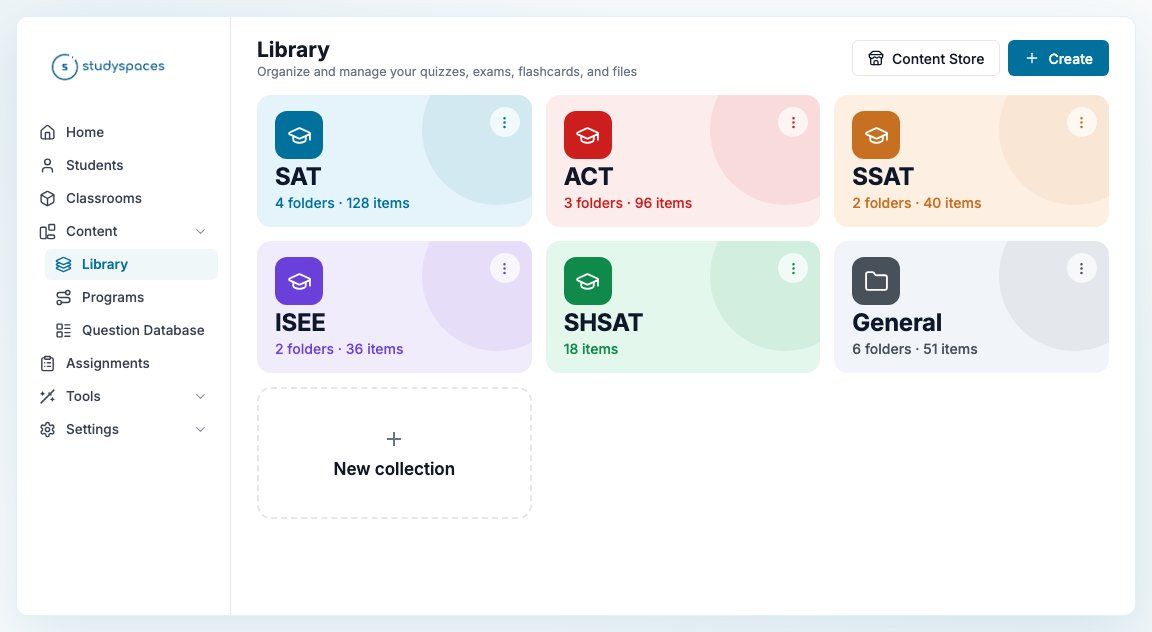Screen dimensions: 1152x632
Task: Click the Content section icon
Action: coord(48,231)
